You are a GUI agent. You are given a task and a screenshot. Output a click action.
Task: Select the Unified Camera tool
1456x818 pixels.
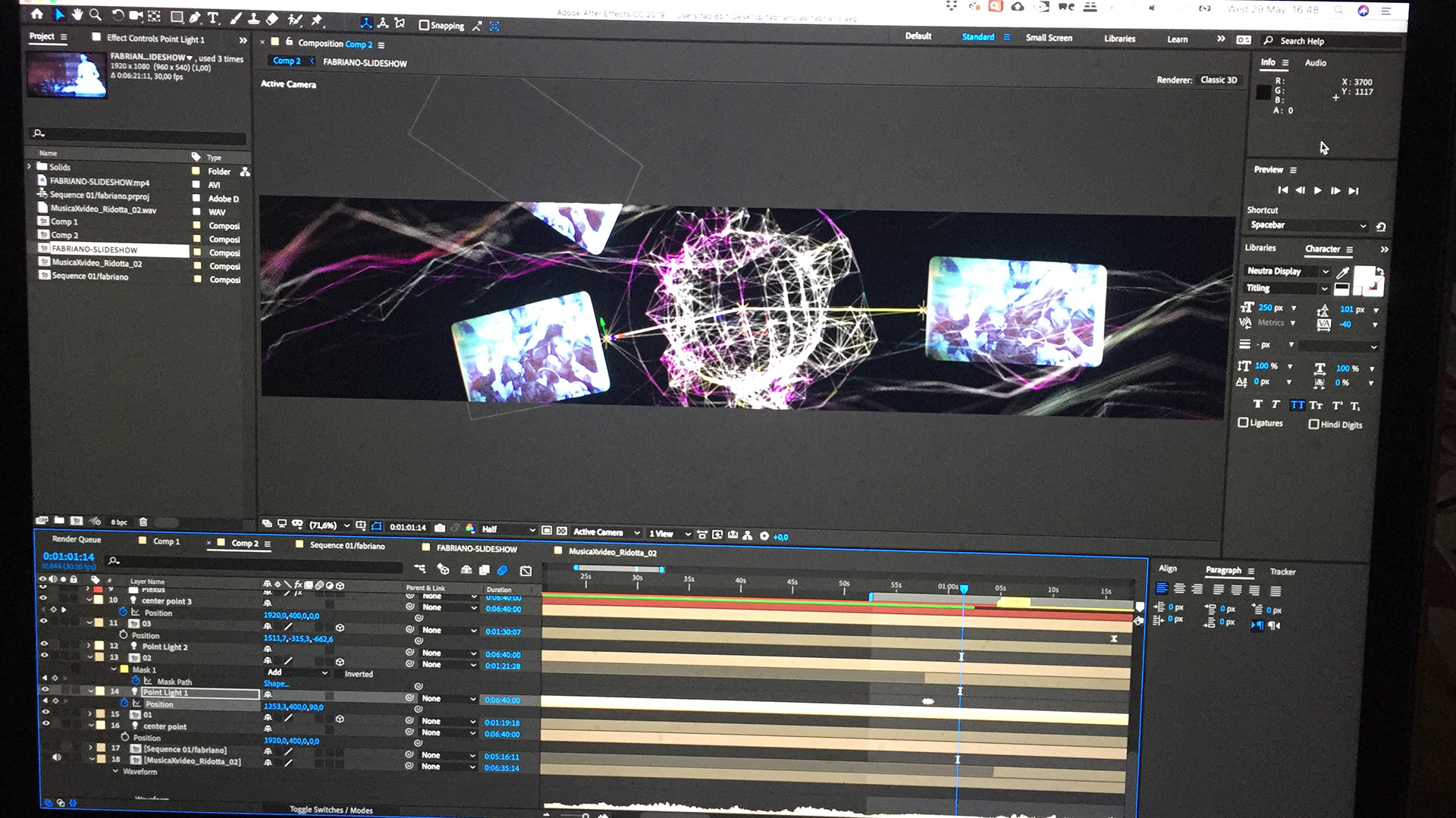(136, 15)
